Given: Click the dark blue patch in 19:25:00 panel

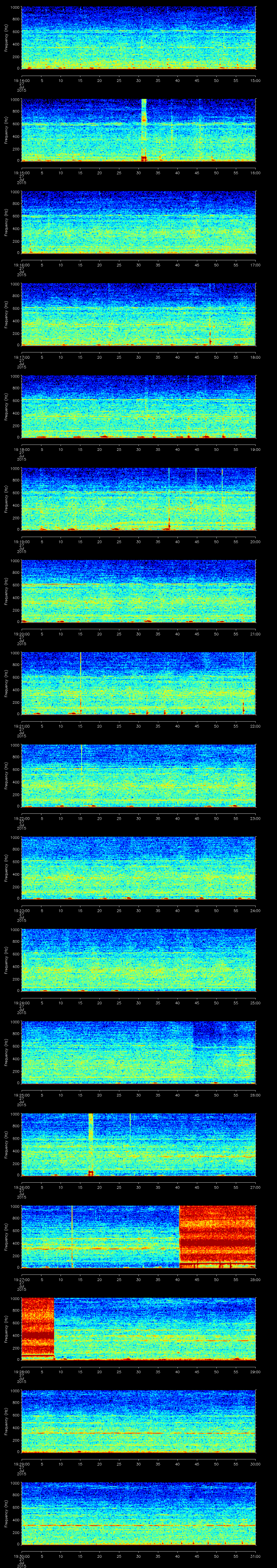Looking at the screenshot, I should point(224,1035).
